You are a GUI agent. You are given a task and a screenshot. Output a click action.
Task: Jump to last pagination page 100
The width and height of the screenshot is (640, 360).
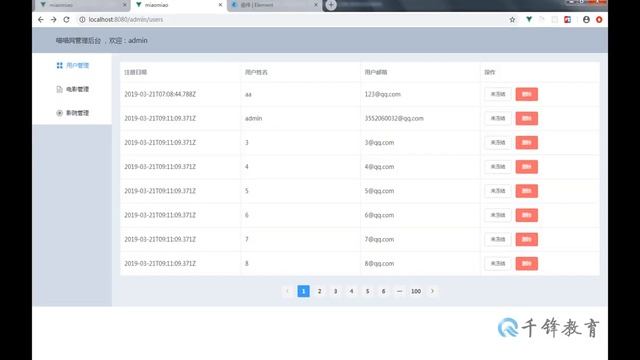pyautogui.click(x=416, y=291)
